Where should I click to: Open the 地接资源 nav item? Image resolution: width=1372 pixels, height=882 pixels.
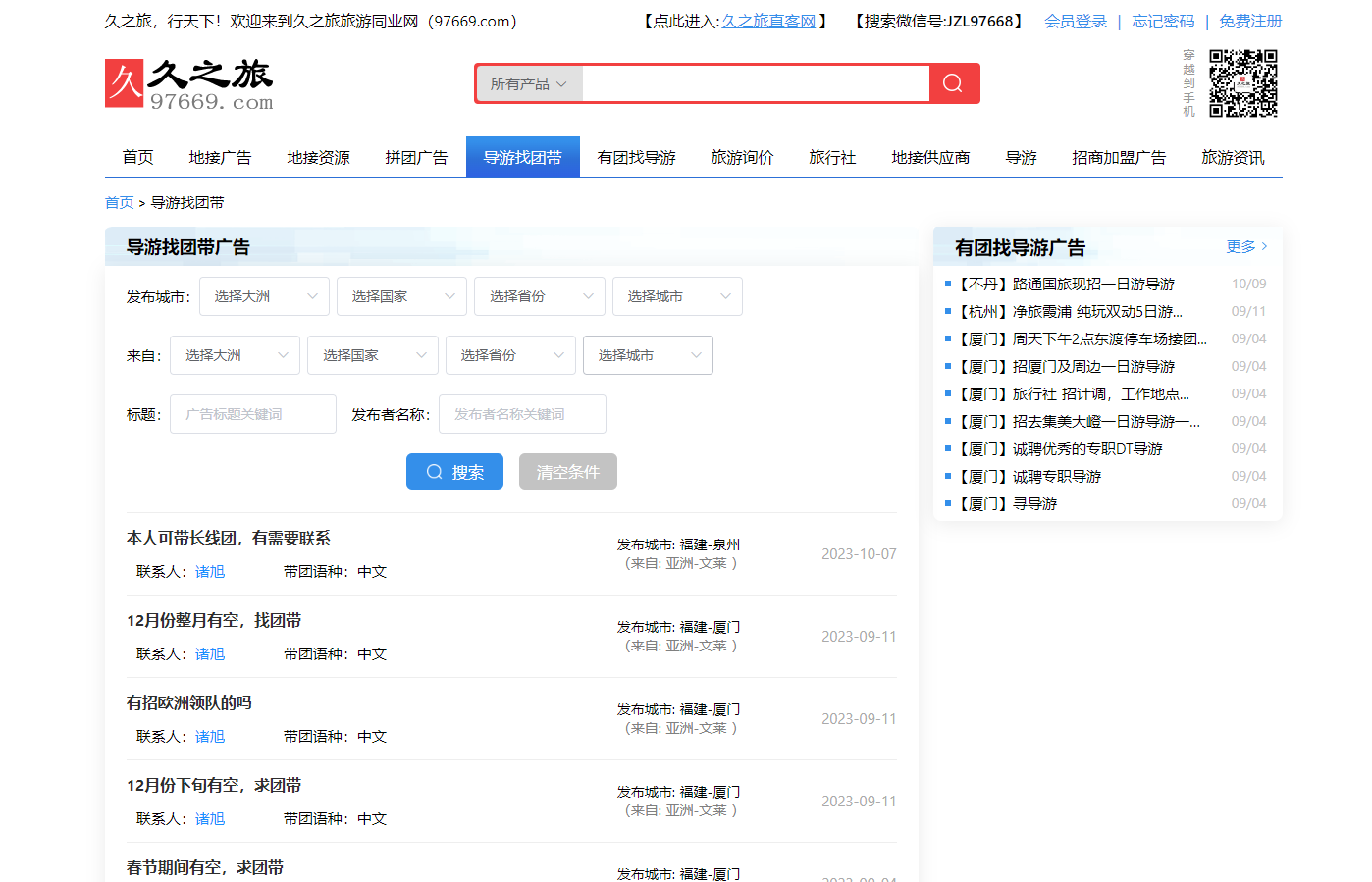point(319,157)
